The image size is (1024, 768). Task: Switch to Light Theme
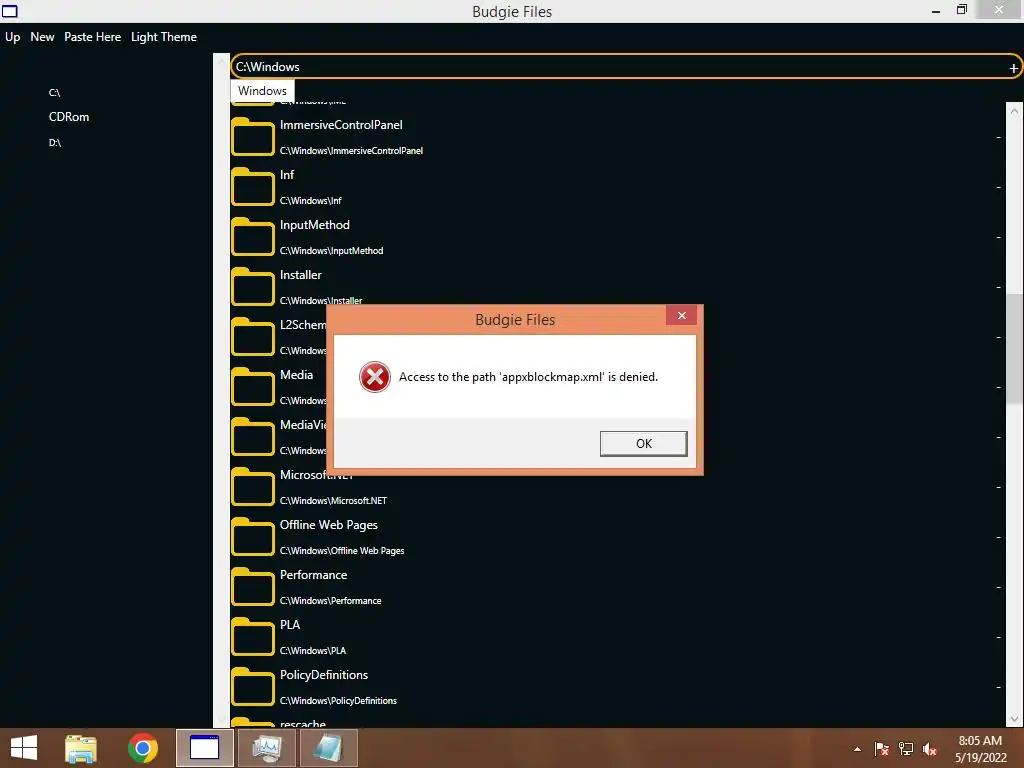click(x=164, y=37)
